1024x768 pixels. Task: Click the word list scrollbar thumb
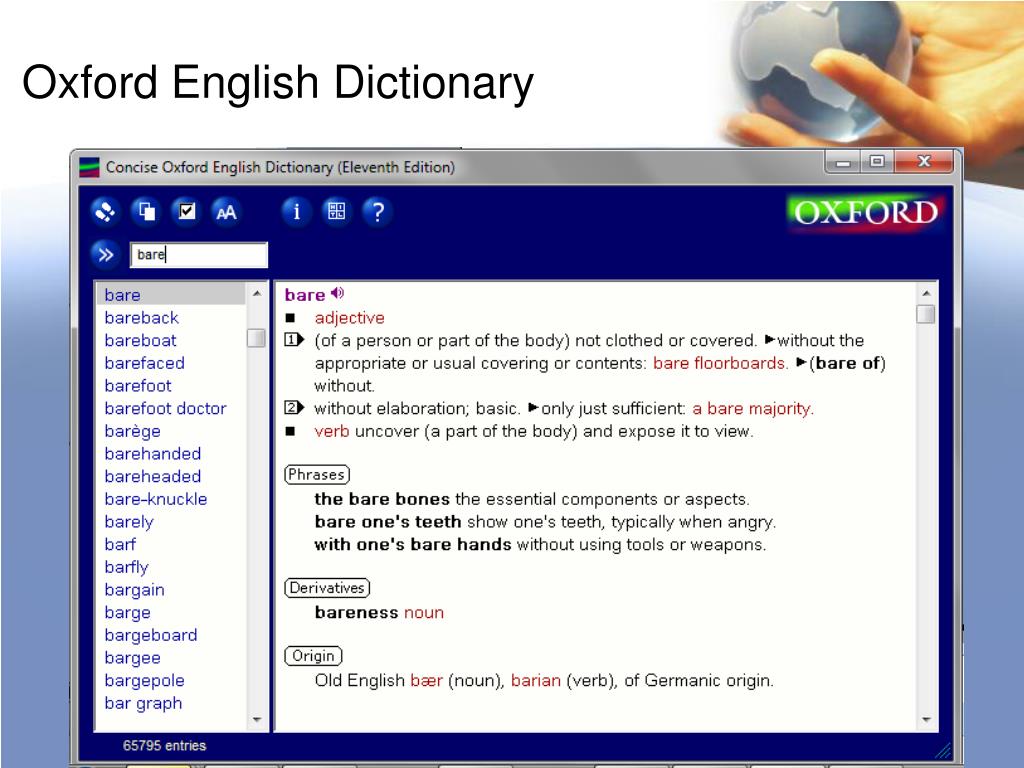256,338
